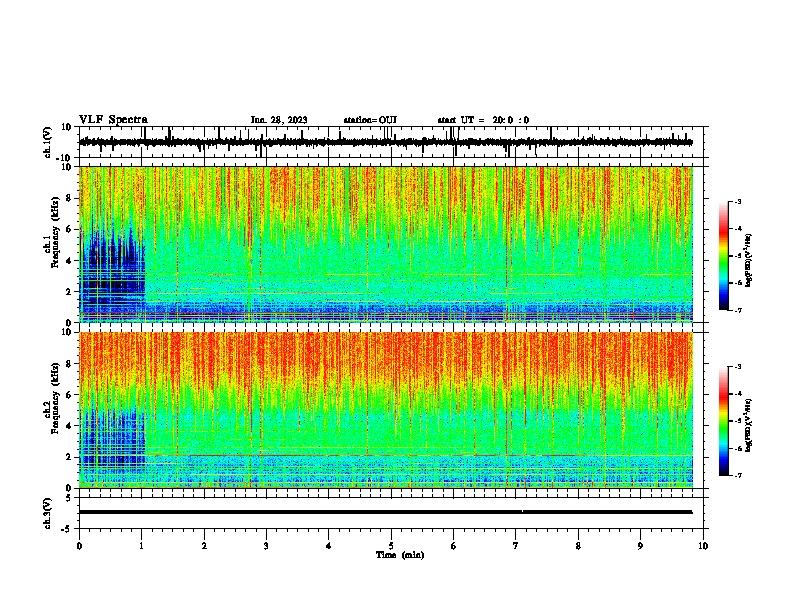Click the time axis tick label "4"
Viewport: 792px width, 612px height.
[329, 546]
